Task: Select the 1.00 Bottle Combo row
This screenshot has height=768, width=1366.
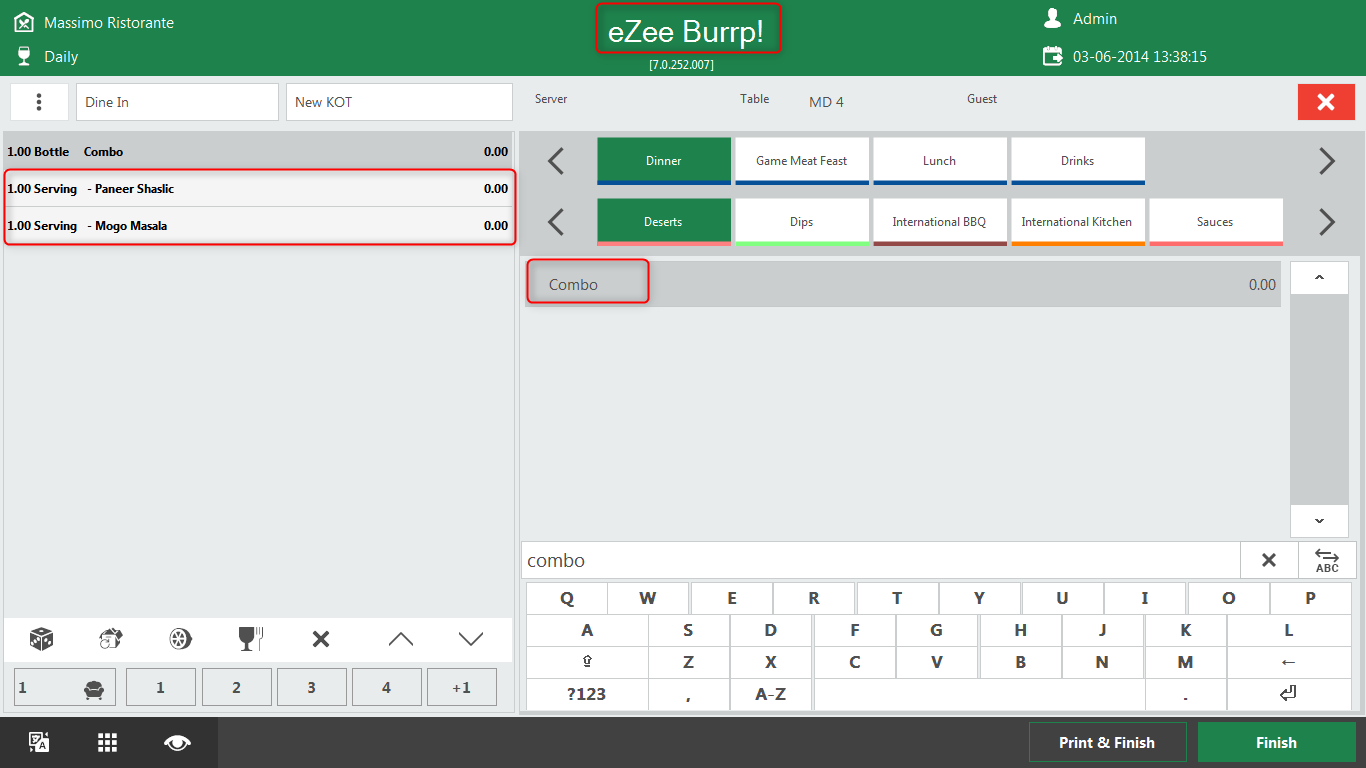Action: coord(258,152)
